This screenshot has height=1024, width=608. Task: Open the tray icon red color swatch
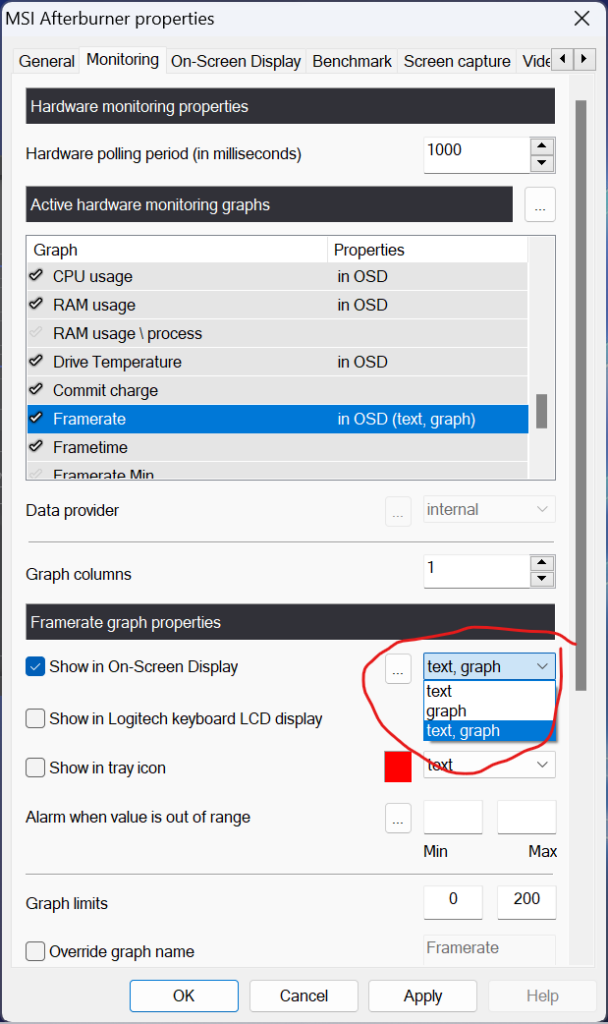398,767
